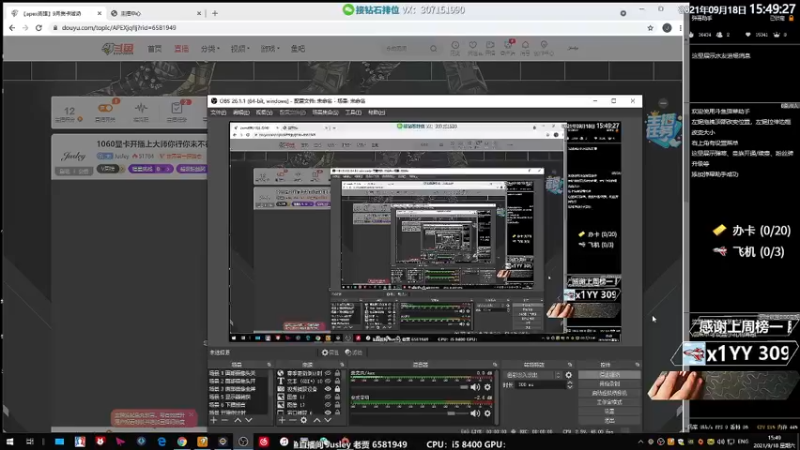This screenshot has width=800, height=450.
Task: Pop out the Scenes dock panel icon
Action: [x=269, y=364]
